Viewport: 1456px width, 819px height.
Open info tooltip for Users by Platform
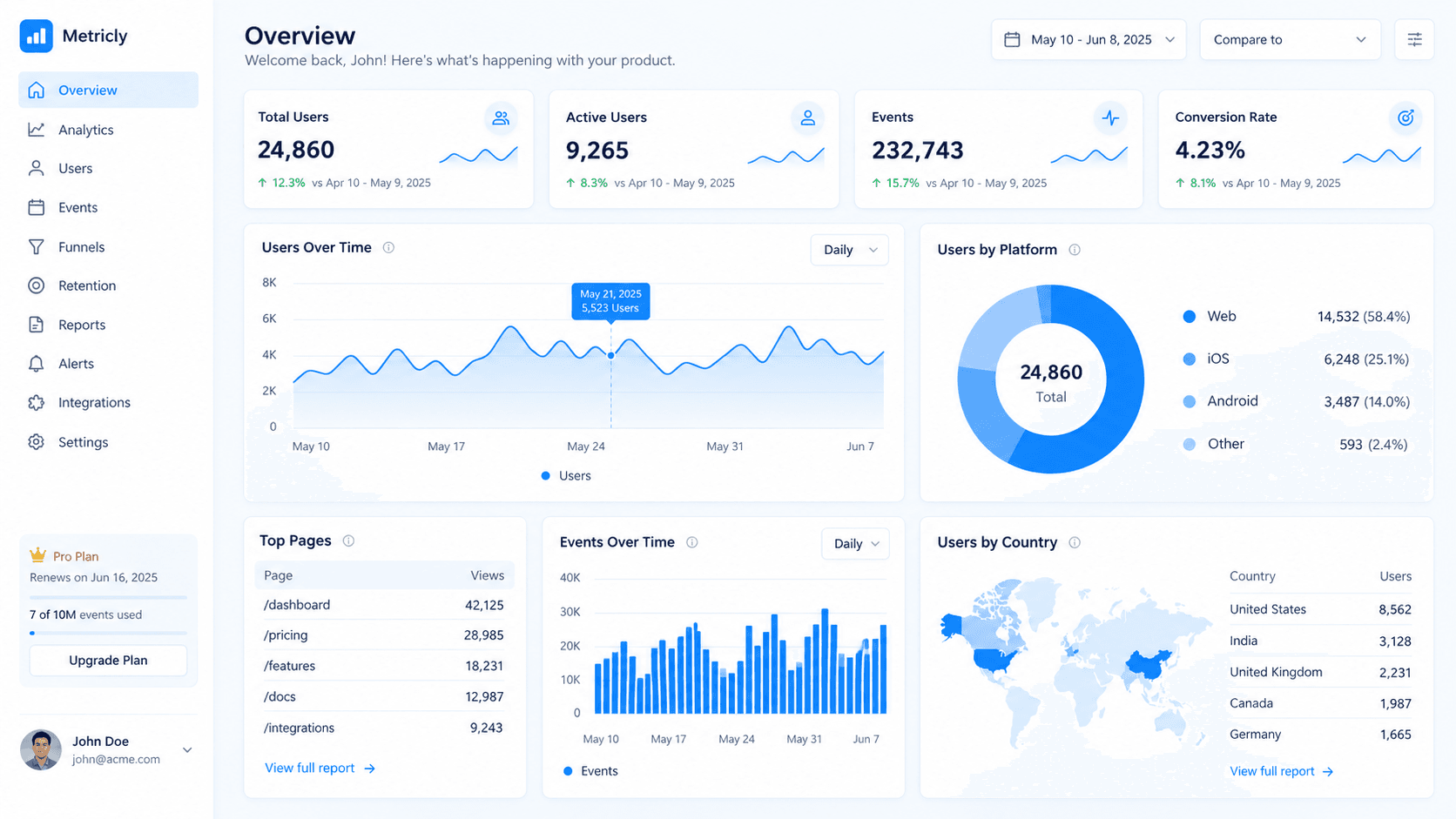[x=1075, y=250]
